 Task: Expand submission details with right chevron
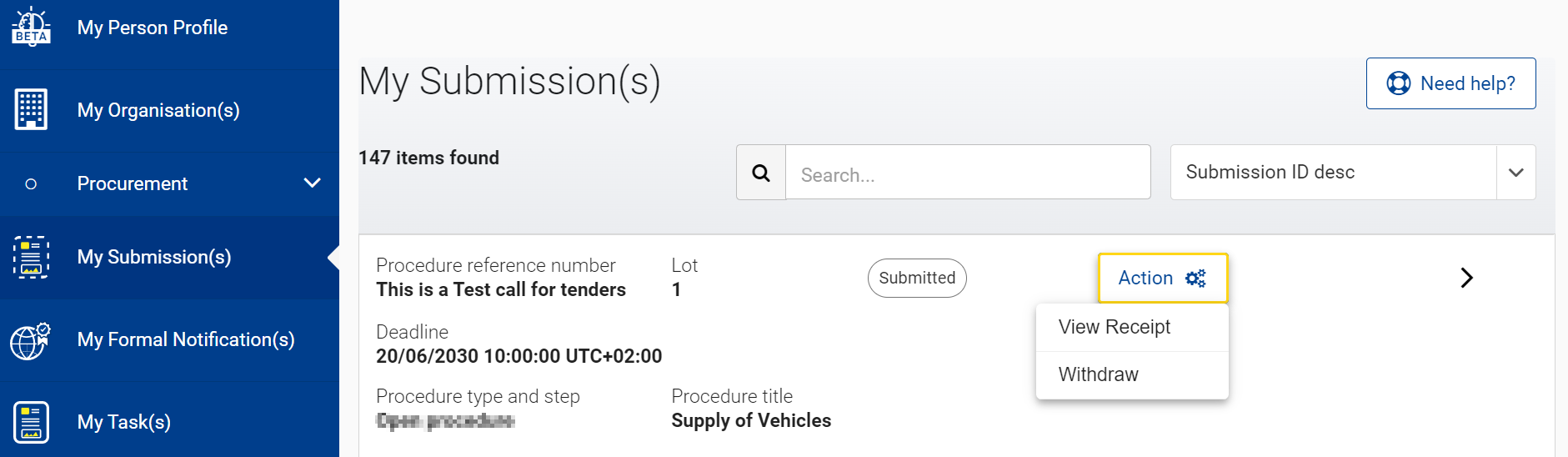click(1467, 278)
